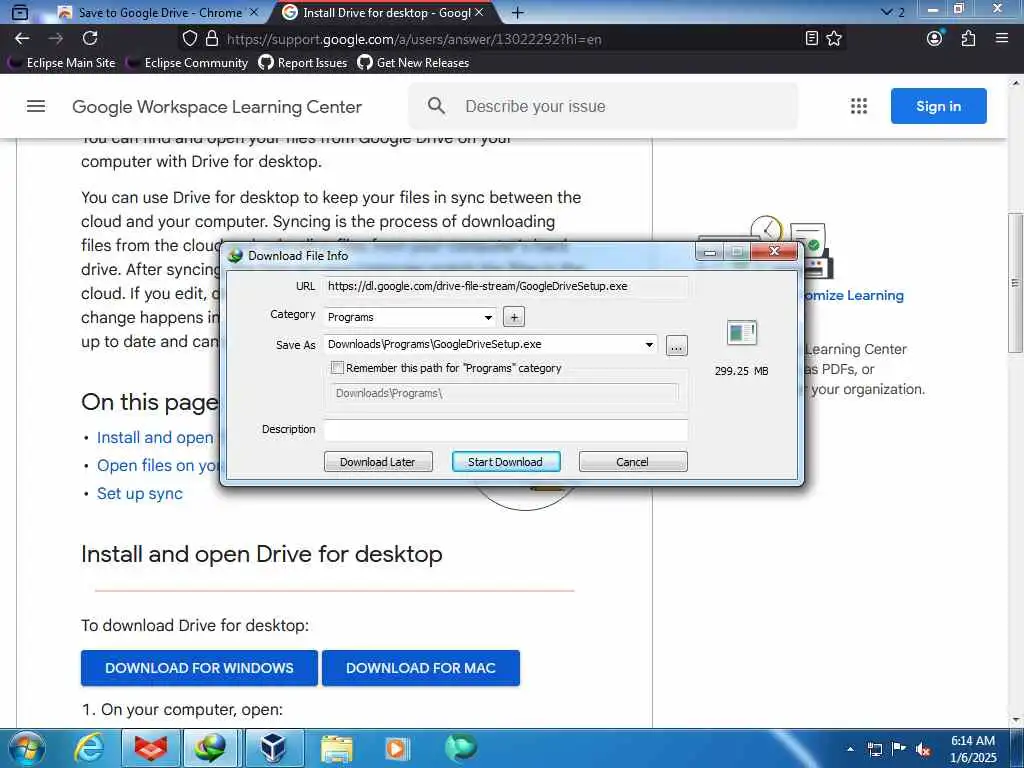Close the Save to Google Drive tab

click(254, 12)
